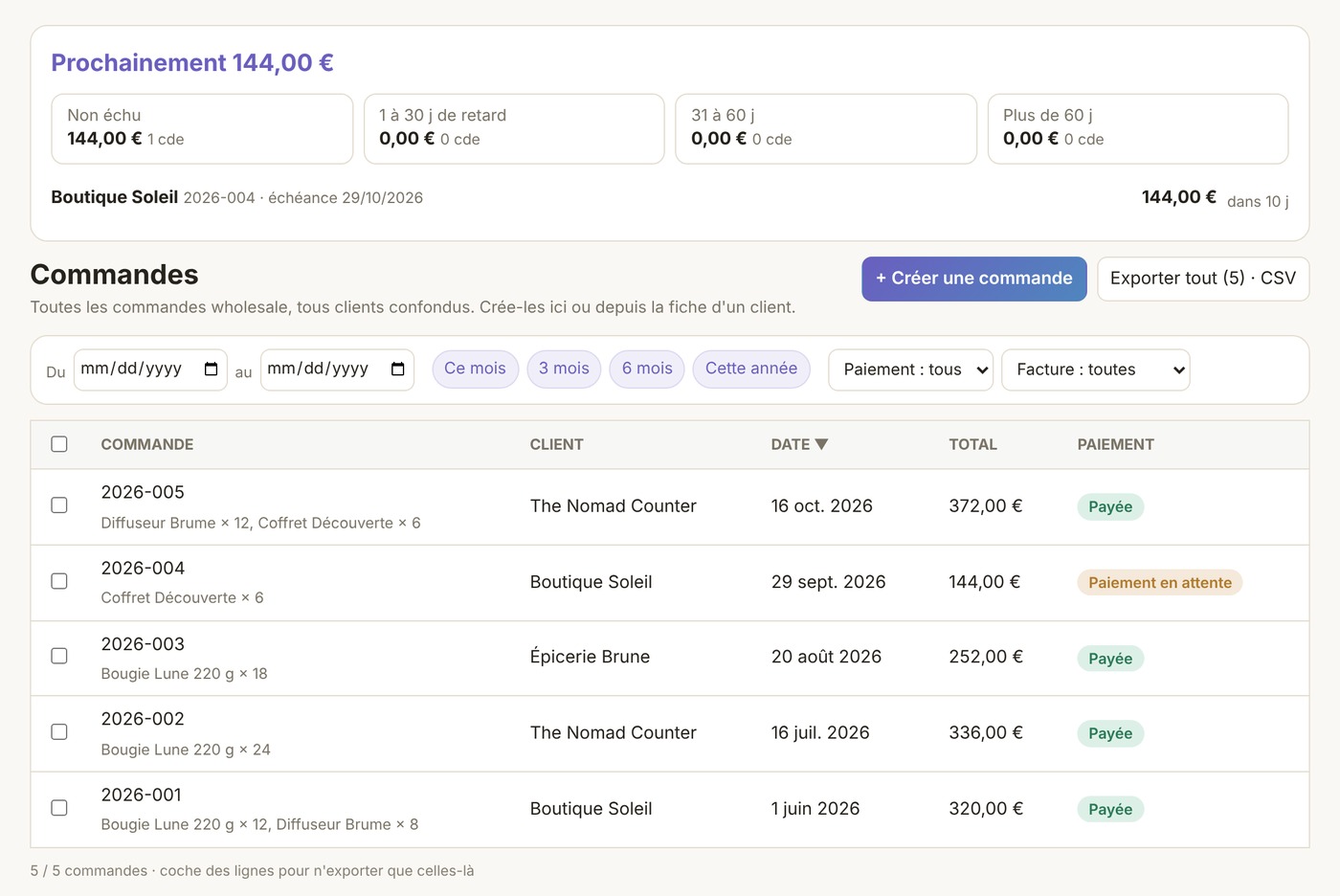Apply the 3 mois period filter

click(x=564, y=369)
